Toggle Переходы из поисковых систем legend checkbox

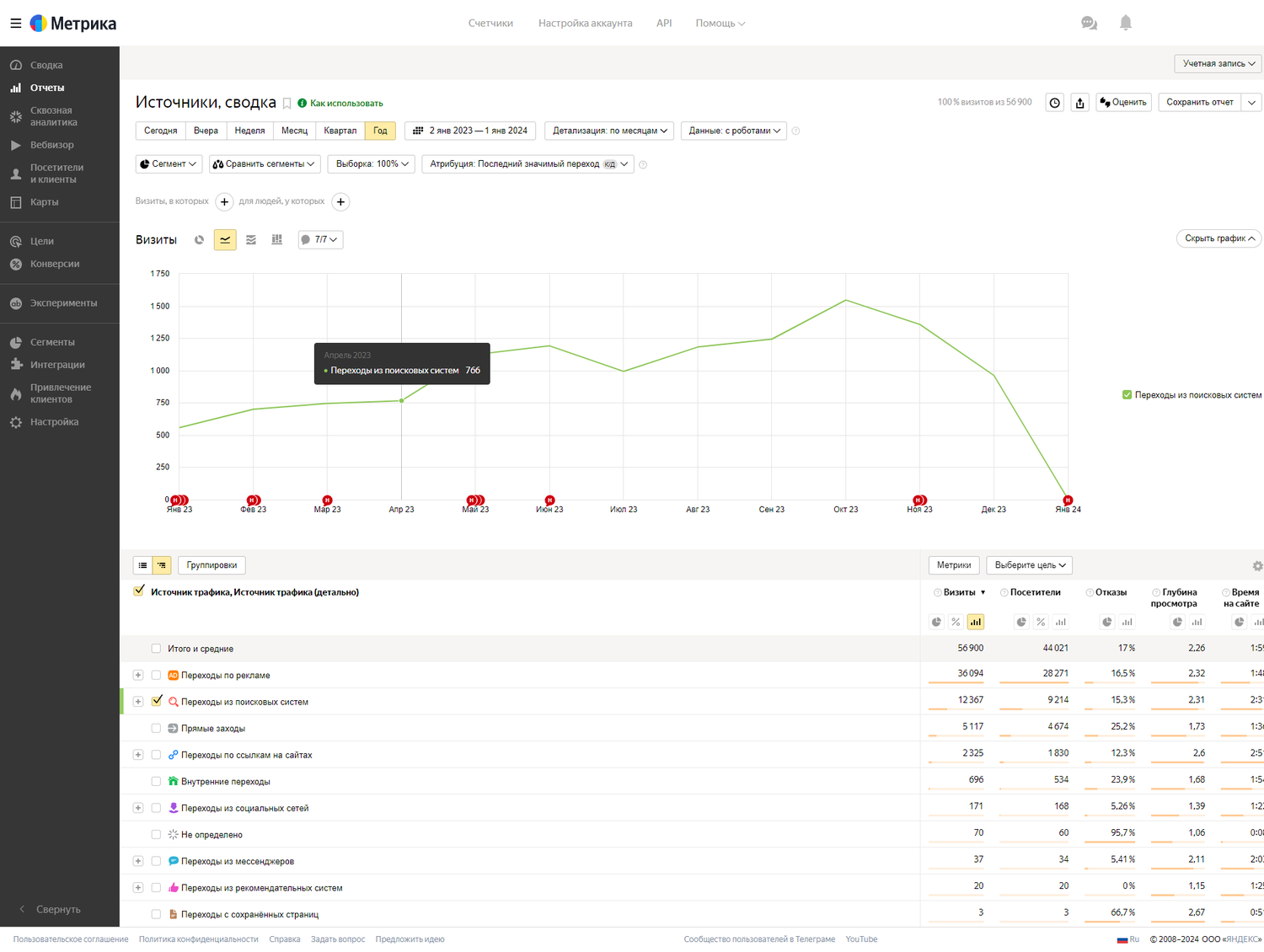pos(1127,394)
